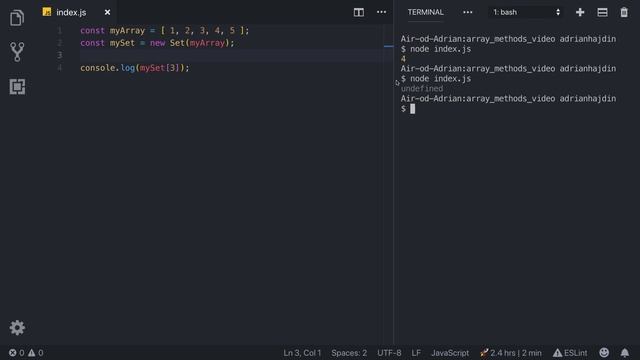Click the first '$ node index.js' terminal command
Image resolution: width=640 pixels, height=360 pixels.
tap(436, 49)
